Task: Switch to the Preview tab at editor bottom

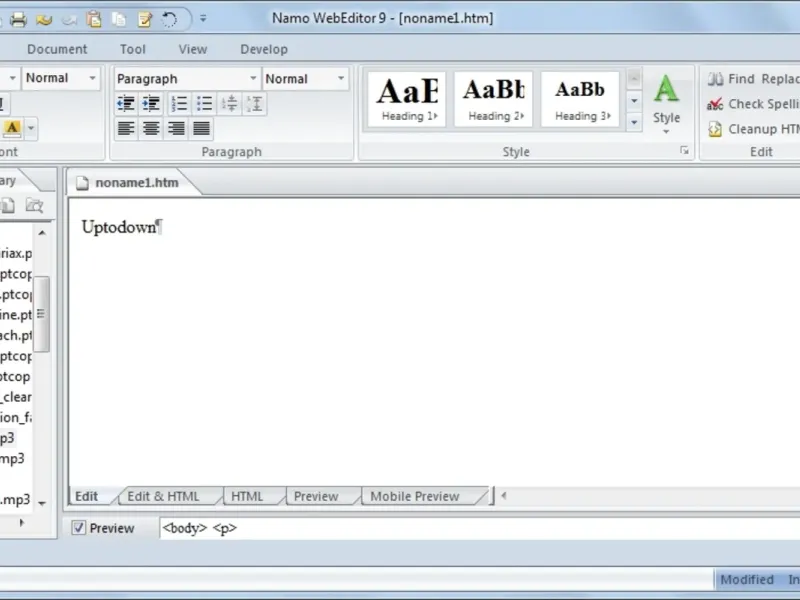Action: click(x=316, y=496)
